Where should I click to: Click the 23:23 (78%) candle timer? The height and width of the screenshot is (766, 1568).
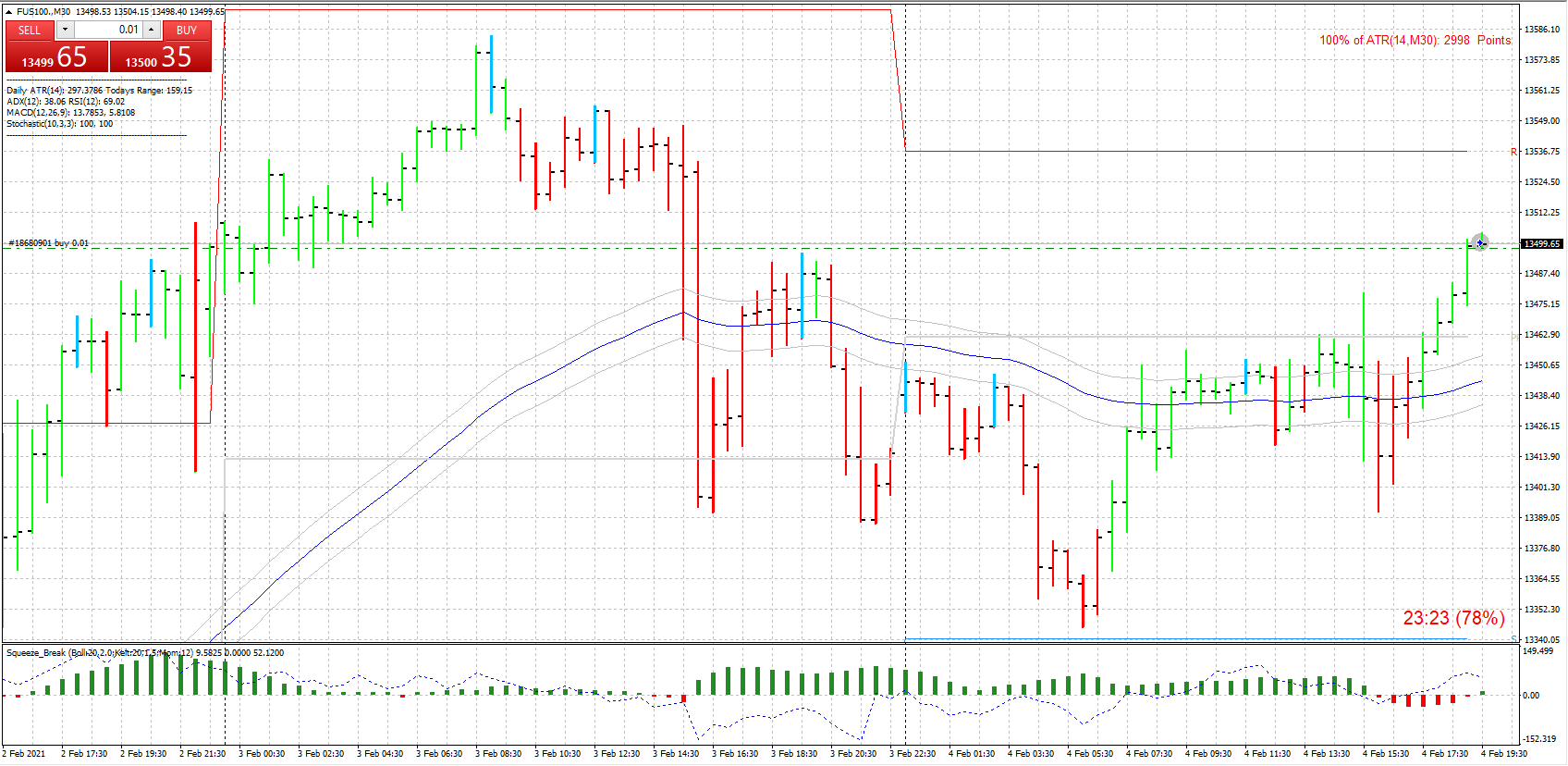pyautogui.click(x=1453, y=618)
